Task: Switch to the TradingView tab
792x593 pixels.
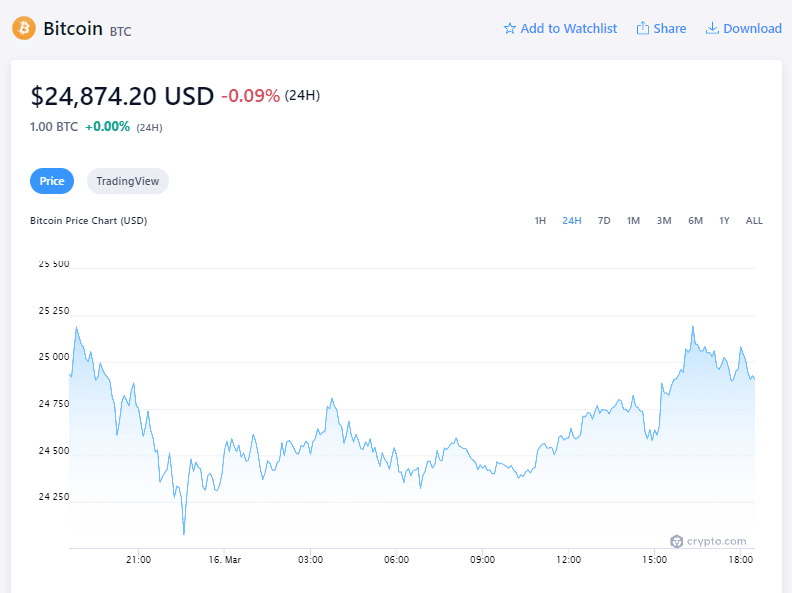Action: 128,181
